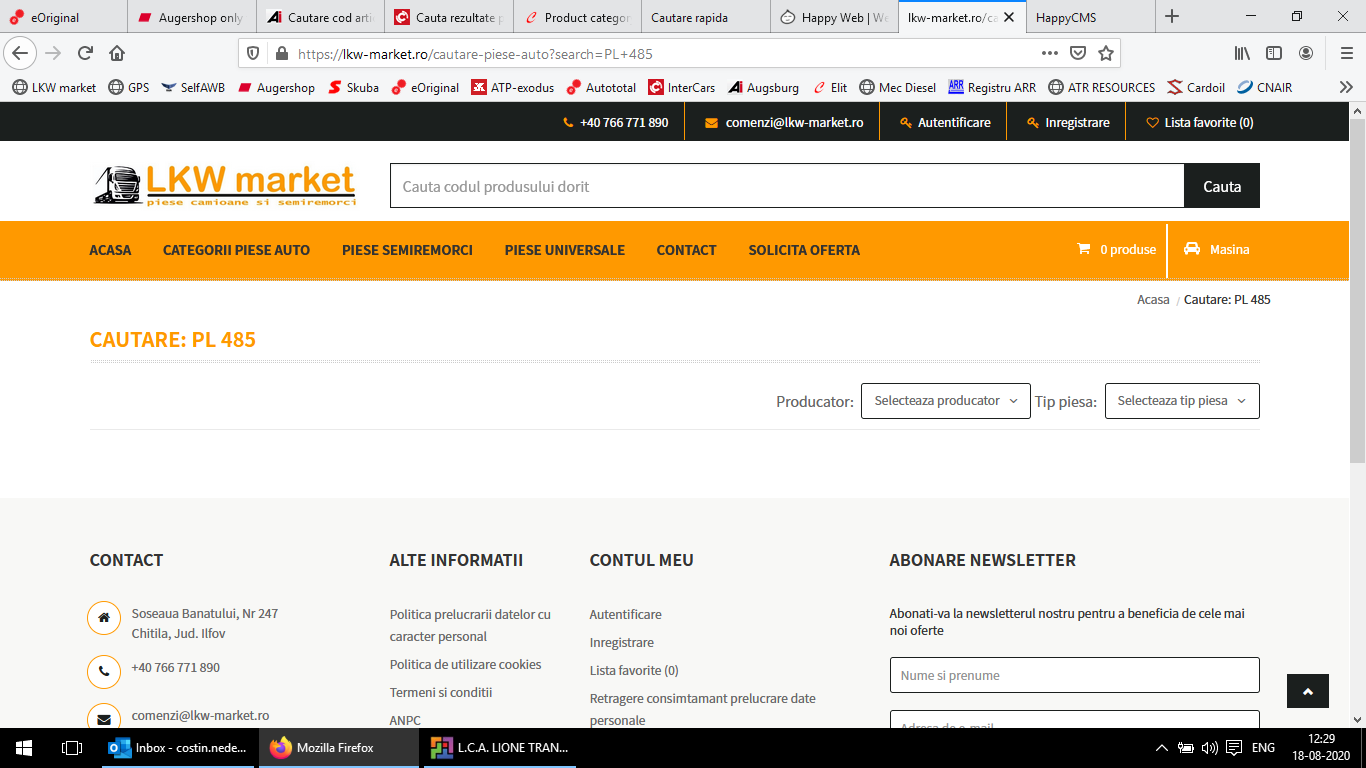The image size is (1366, 768).
Task: Open the Autentificare link under Contul Meu
Action: coord(626,615)
